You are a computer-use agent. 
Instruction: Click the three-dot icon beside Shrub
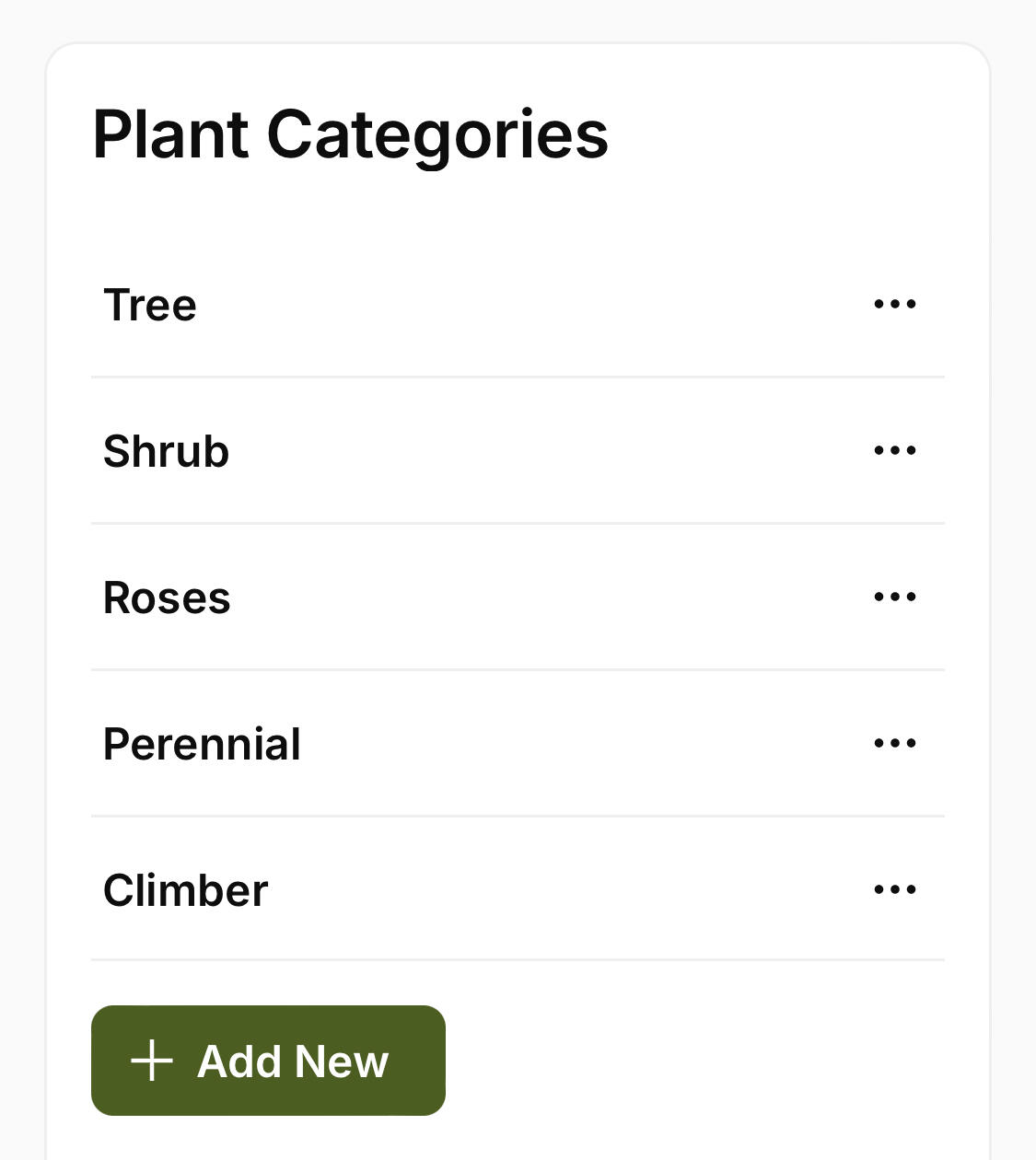point(894,450)
